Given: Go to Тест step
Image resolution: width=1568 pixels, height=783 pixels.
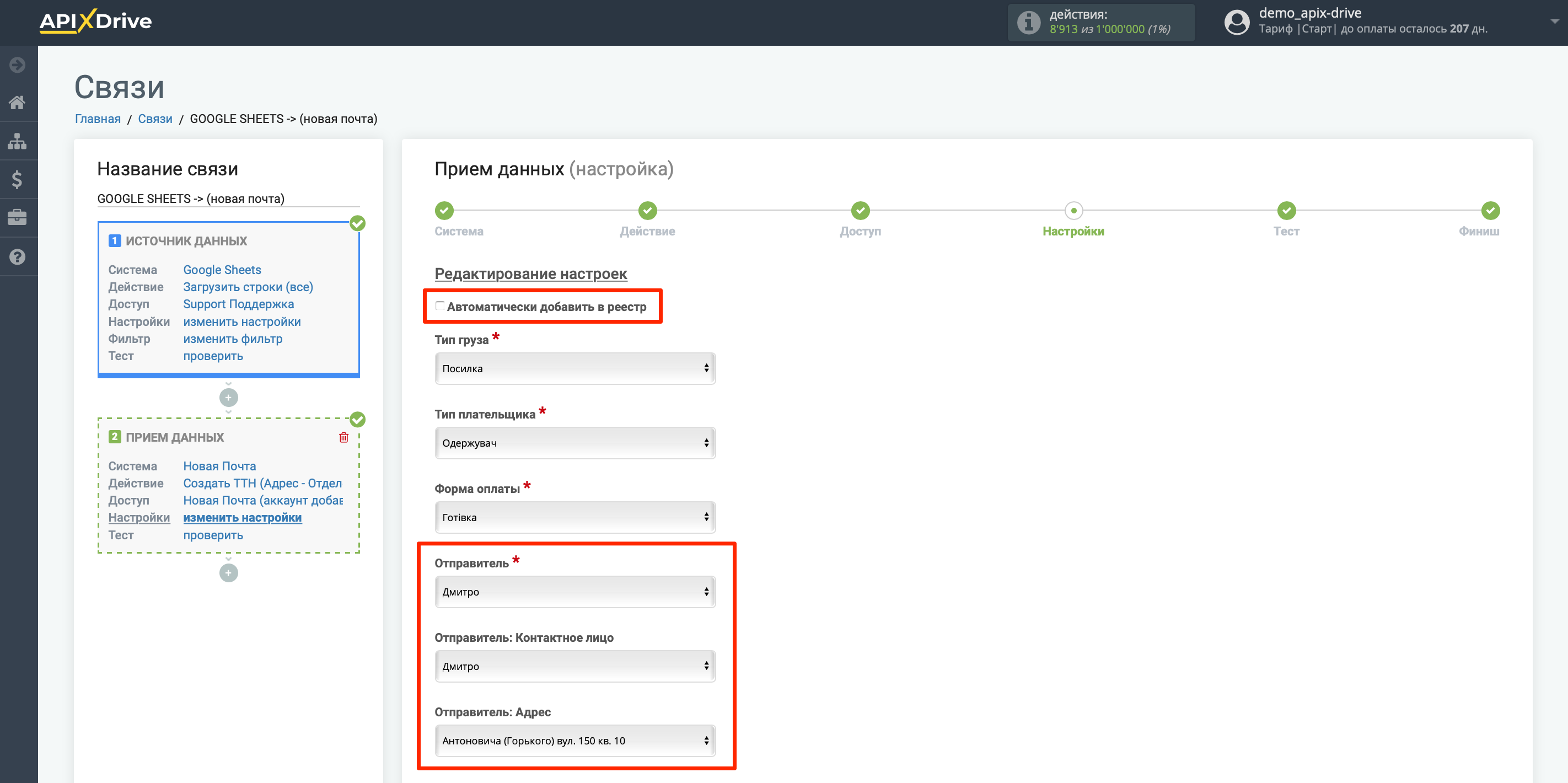Looking at the screenshot, I should click(1286, 211).
